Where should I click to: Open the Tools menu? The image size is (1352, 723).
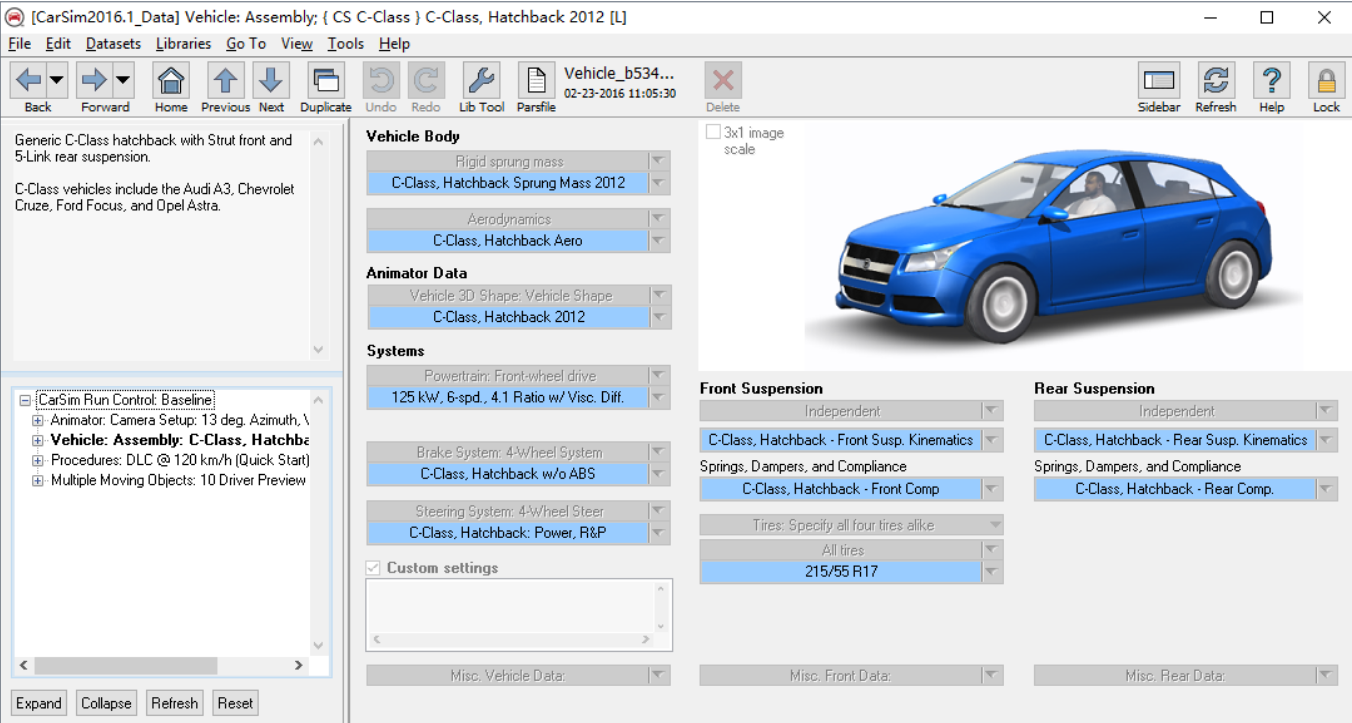[346, 44]
